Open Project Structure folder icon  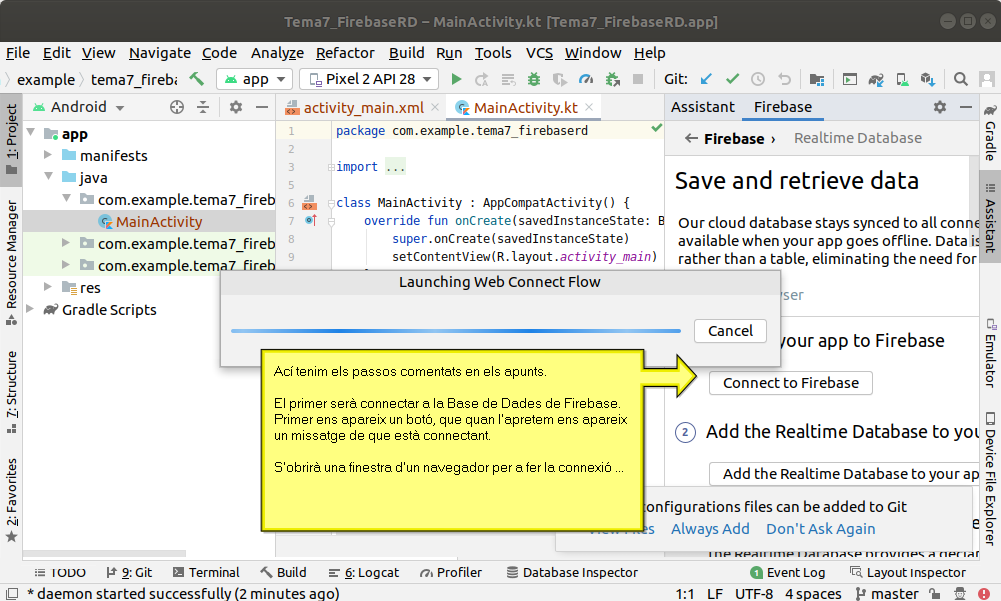pyautogui.click(x=817, y=79)
